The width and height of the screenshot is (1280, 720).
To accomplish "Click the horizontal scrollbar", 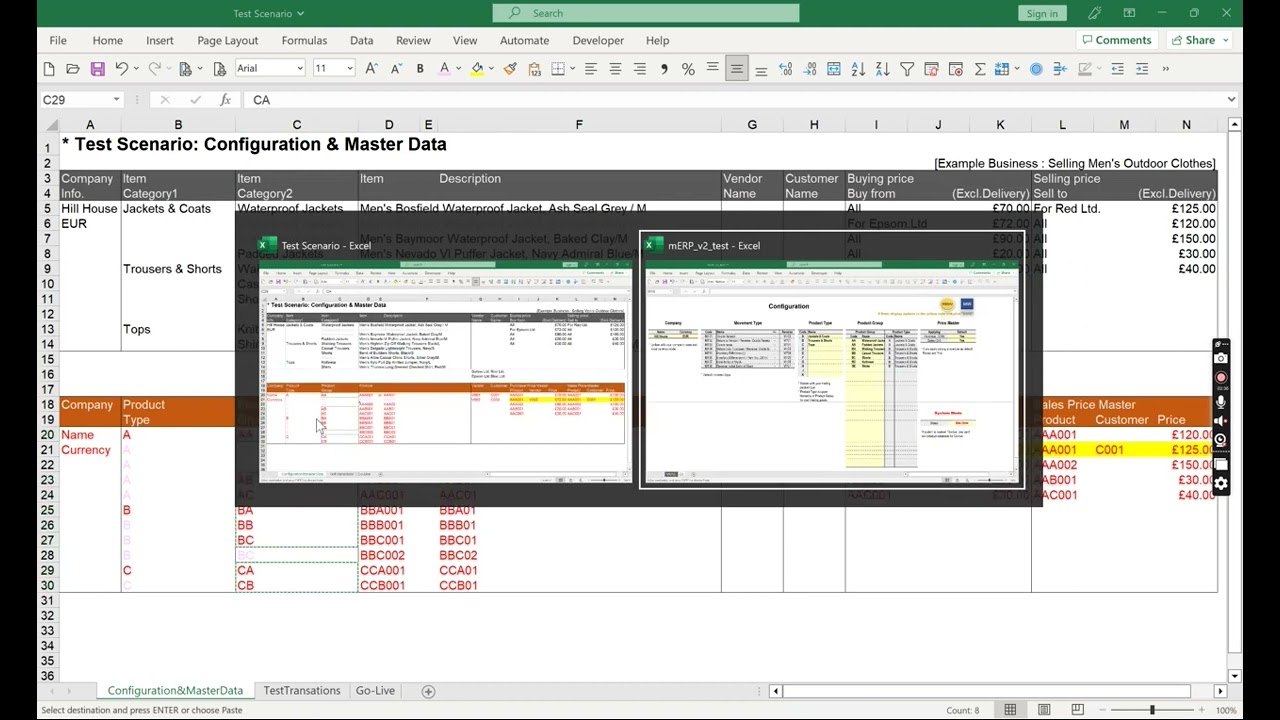I will (987, 691).
